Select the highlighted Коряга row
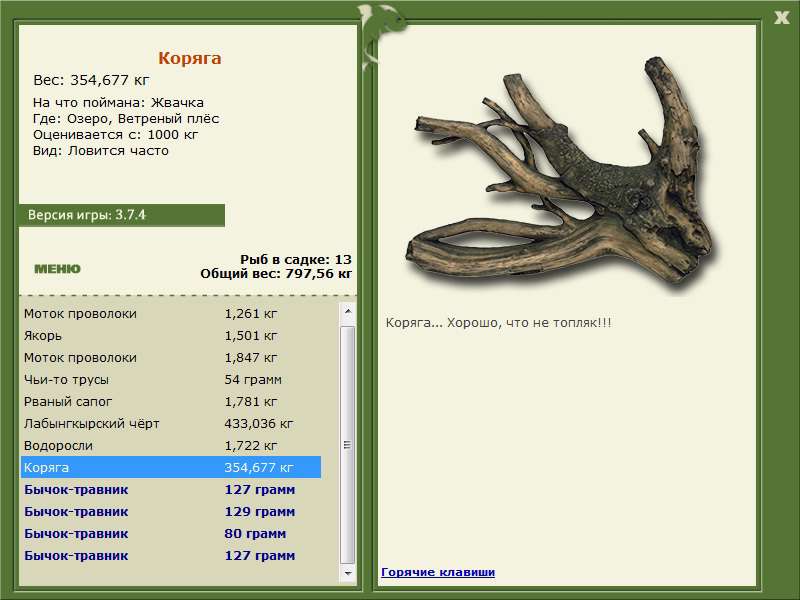The height and width of the screenshot is (600, 800). (170, 468)
